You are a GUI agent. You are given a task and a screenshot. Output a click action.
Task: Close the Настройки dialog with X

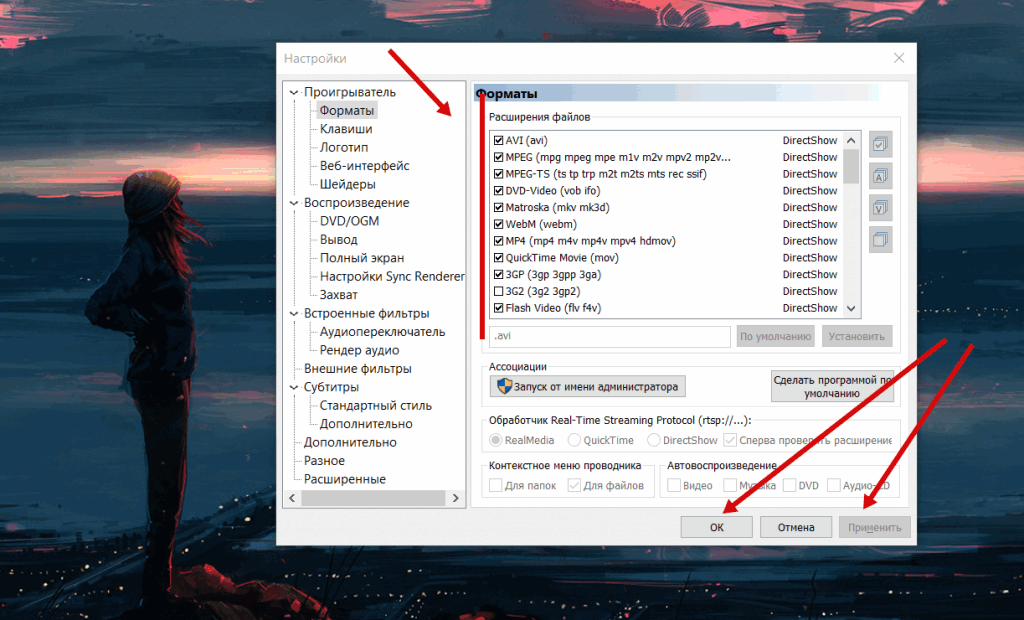point(898,59)
